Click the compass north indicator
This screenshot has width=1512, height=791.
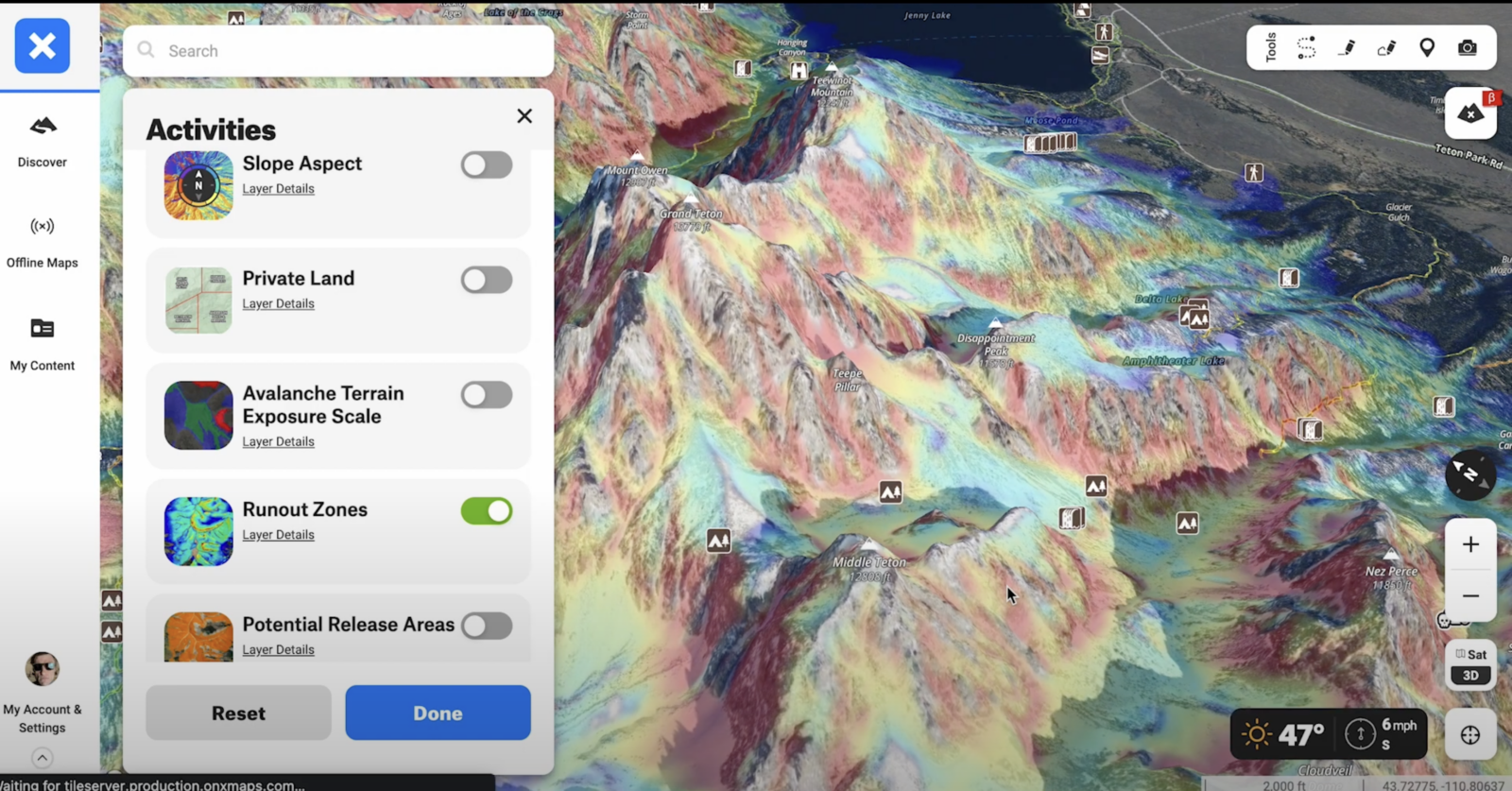tap(1469, 474)
